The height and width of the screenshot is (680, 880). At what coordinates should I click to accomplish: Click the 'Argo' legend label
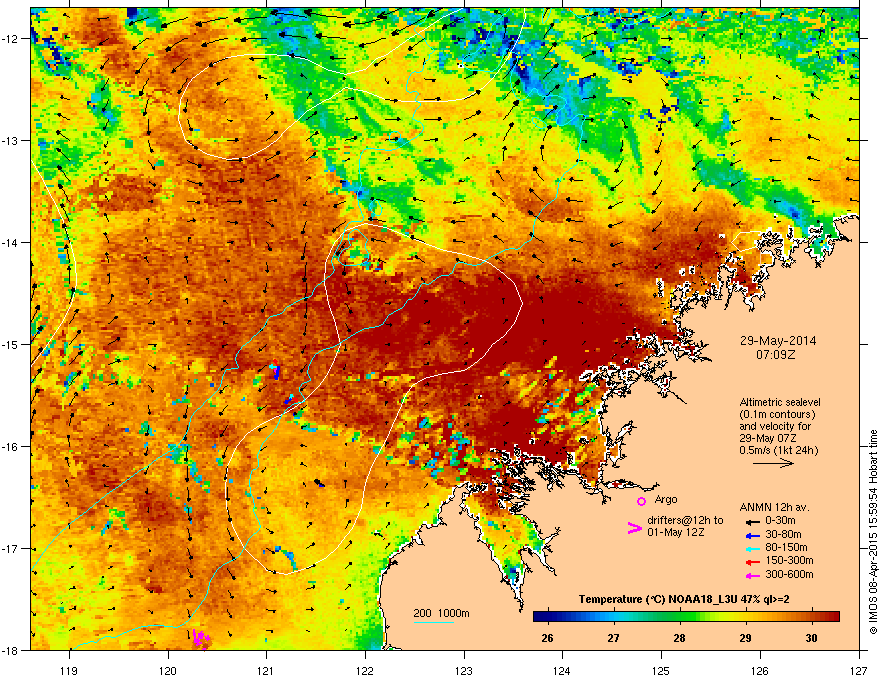click(666, 499)
